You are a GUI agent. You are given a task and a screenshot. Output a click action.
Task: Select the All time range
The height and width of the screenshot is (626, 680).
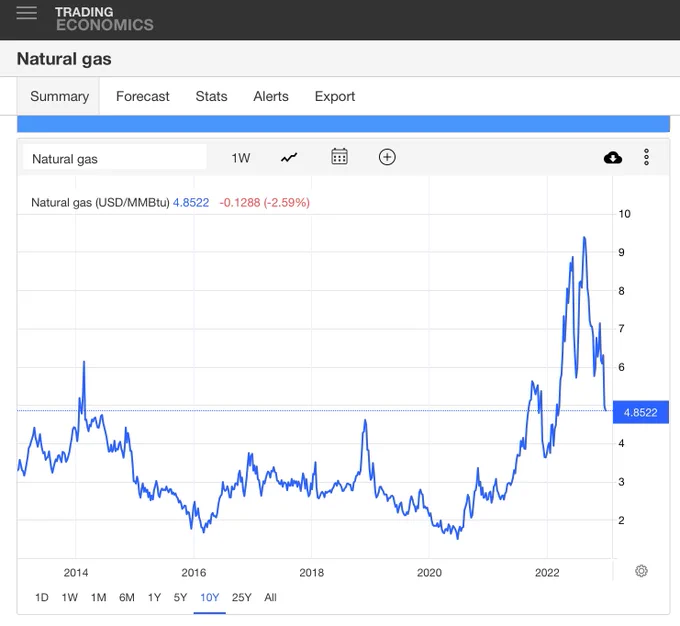click(270, 597)
